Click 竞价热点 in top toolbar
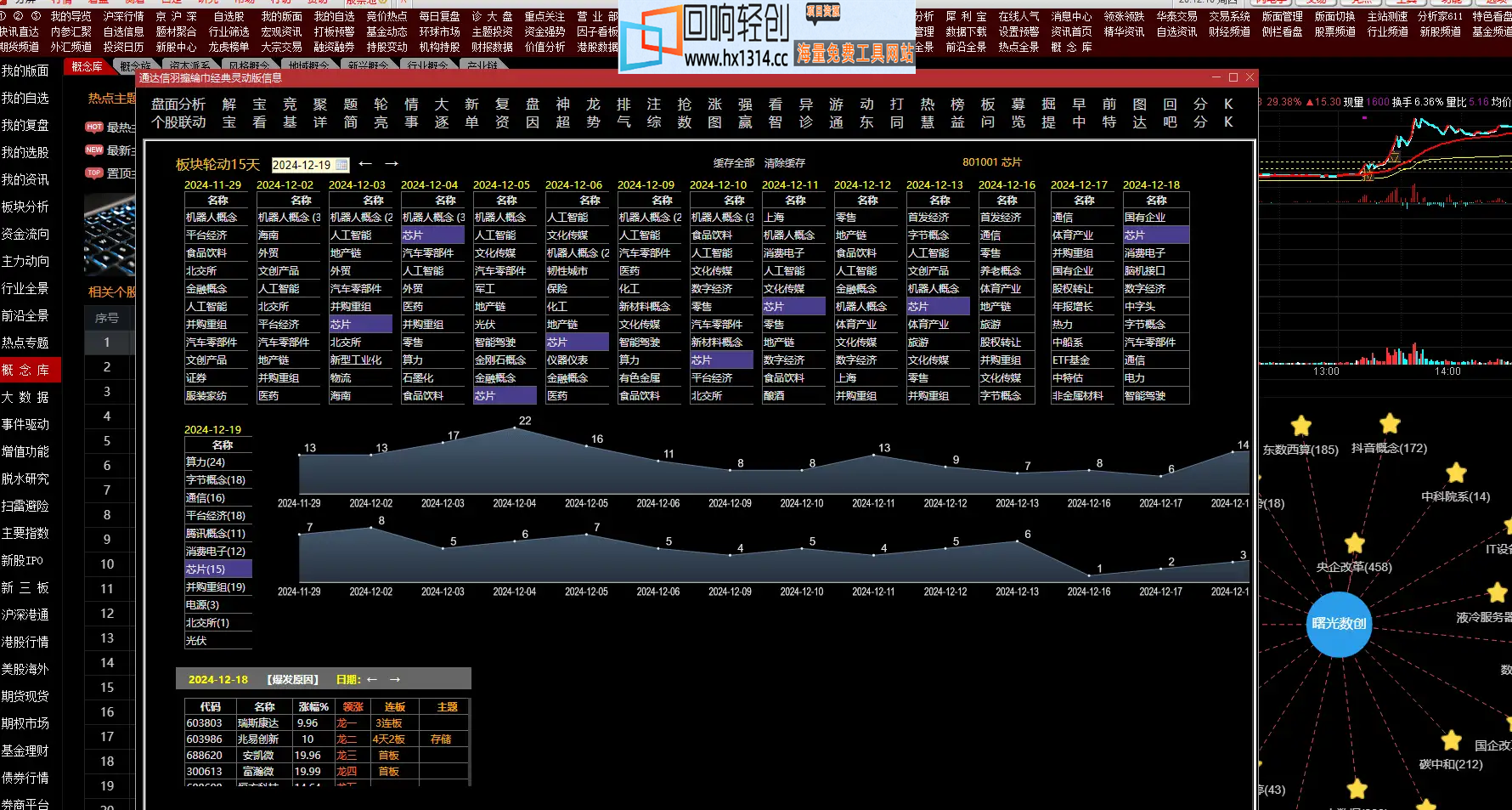 click(386, 16)
